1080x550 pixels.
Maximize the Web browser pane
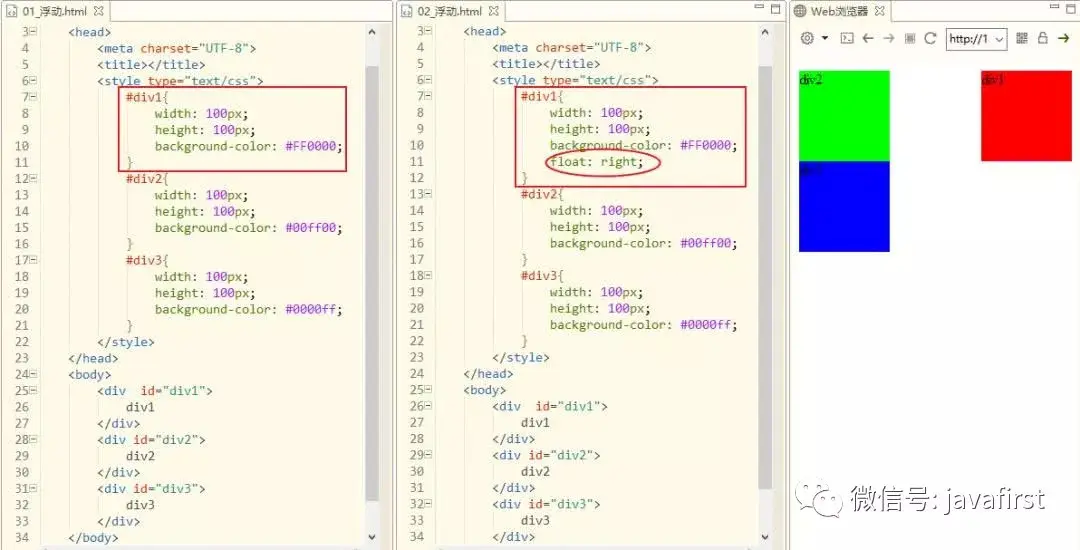[x=1072, y=8]
